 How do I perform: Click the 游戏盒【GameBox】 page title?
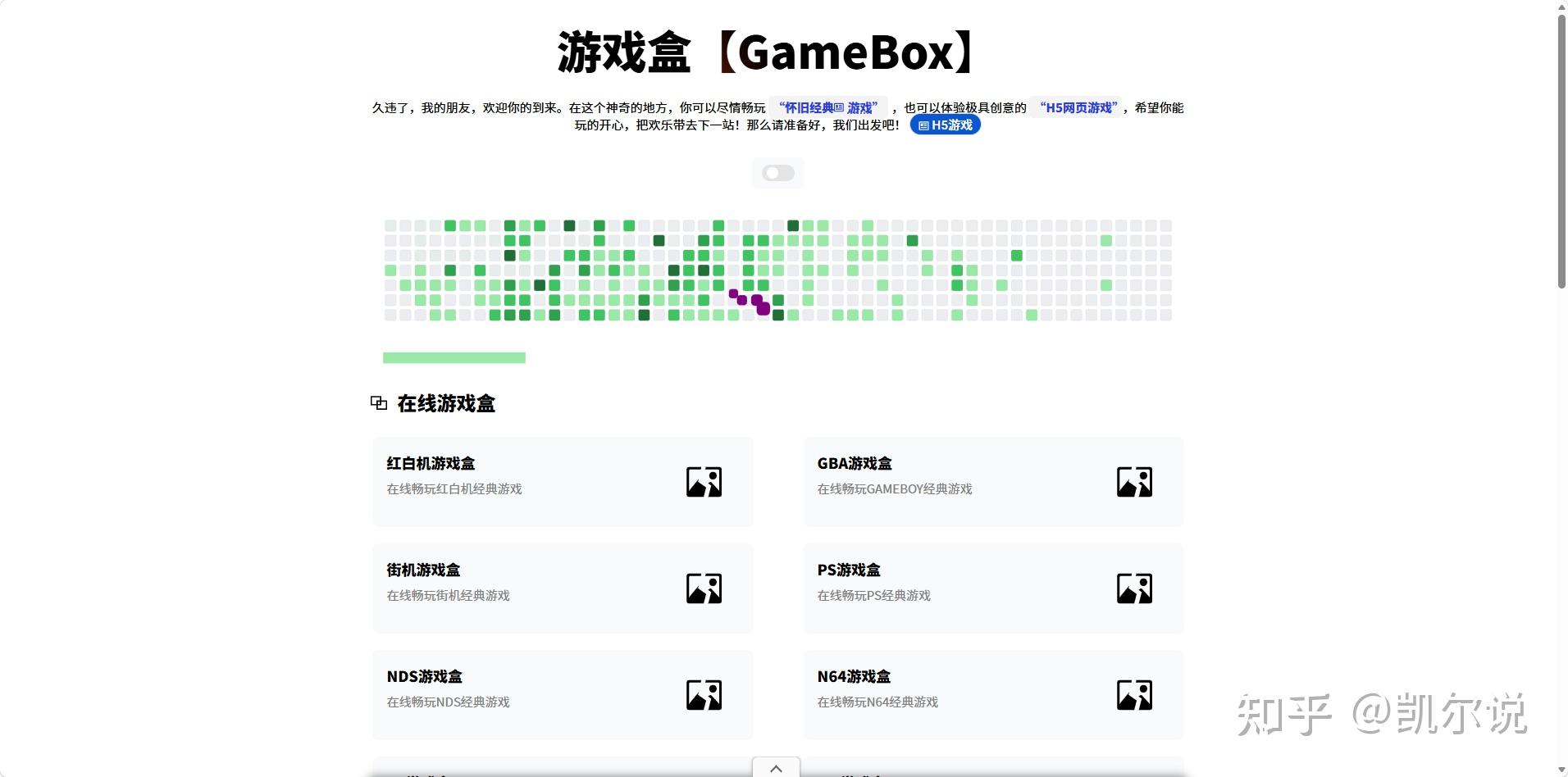tap(768, 52)
